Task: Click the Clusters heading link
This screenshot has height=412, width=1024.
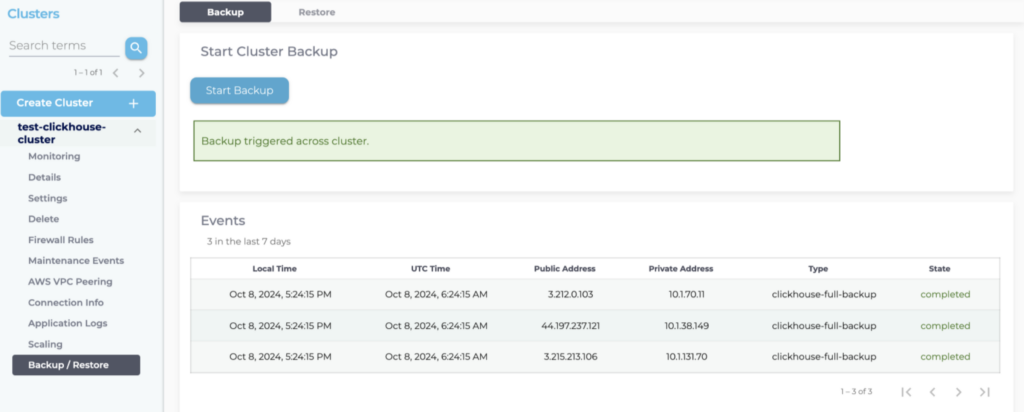Action: pos(34,14)
